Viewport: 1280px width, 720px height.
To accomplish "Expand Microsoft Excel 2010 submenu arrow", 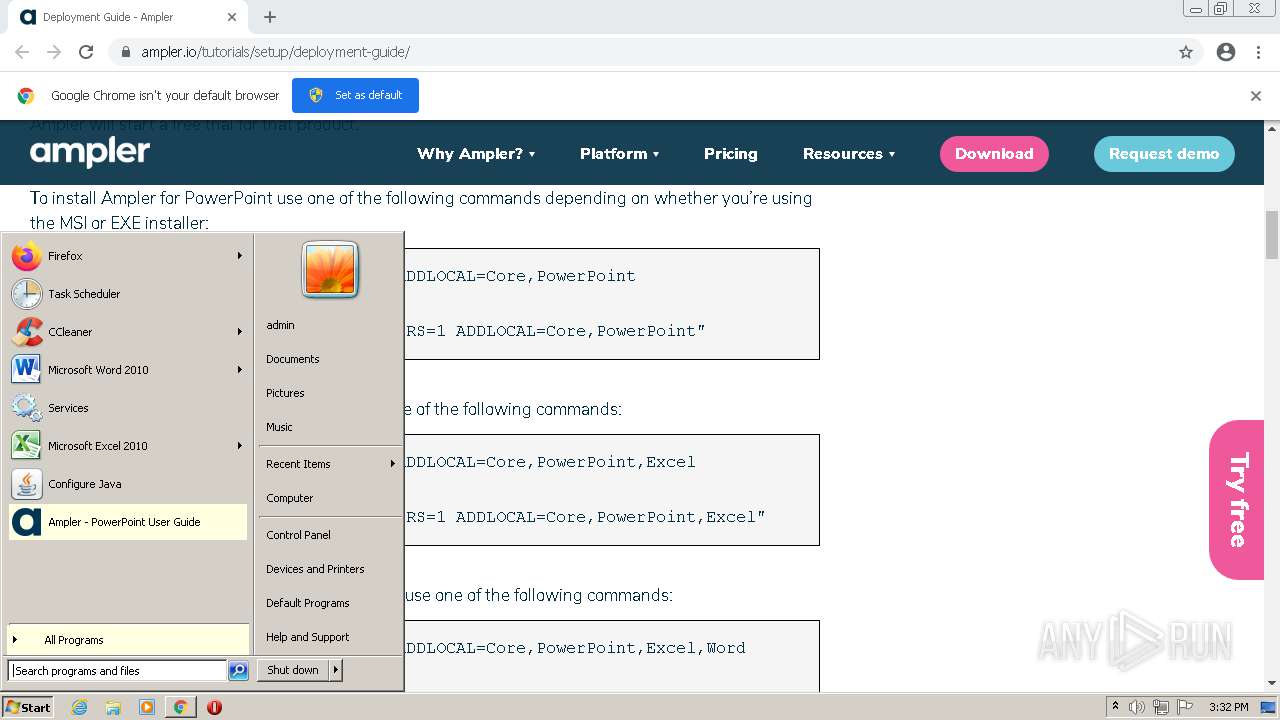I will coord(240,446).
